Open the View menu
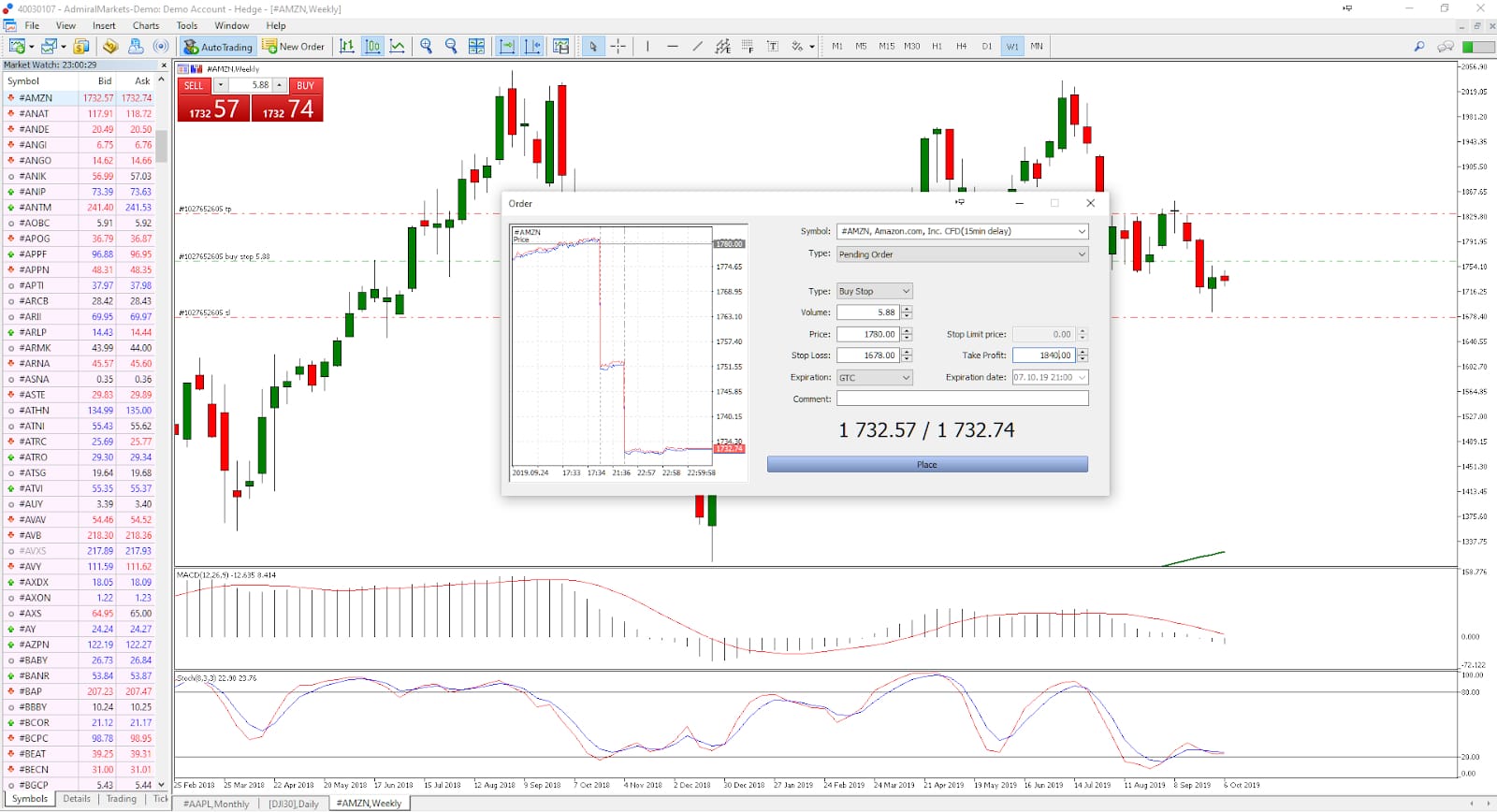This screenshot has height=812, width=1497. click(x=65, y=25)
